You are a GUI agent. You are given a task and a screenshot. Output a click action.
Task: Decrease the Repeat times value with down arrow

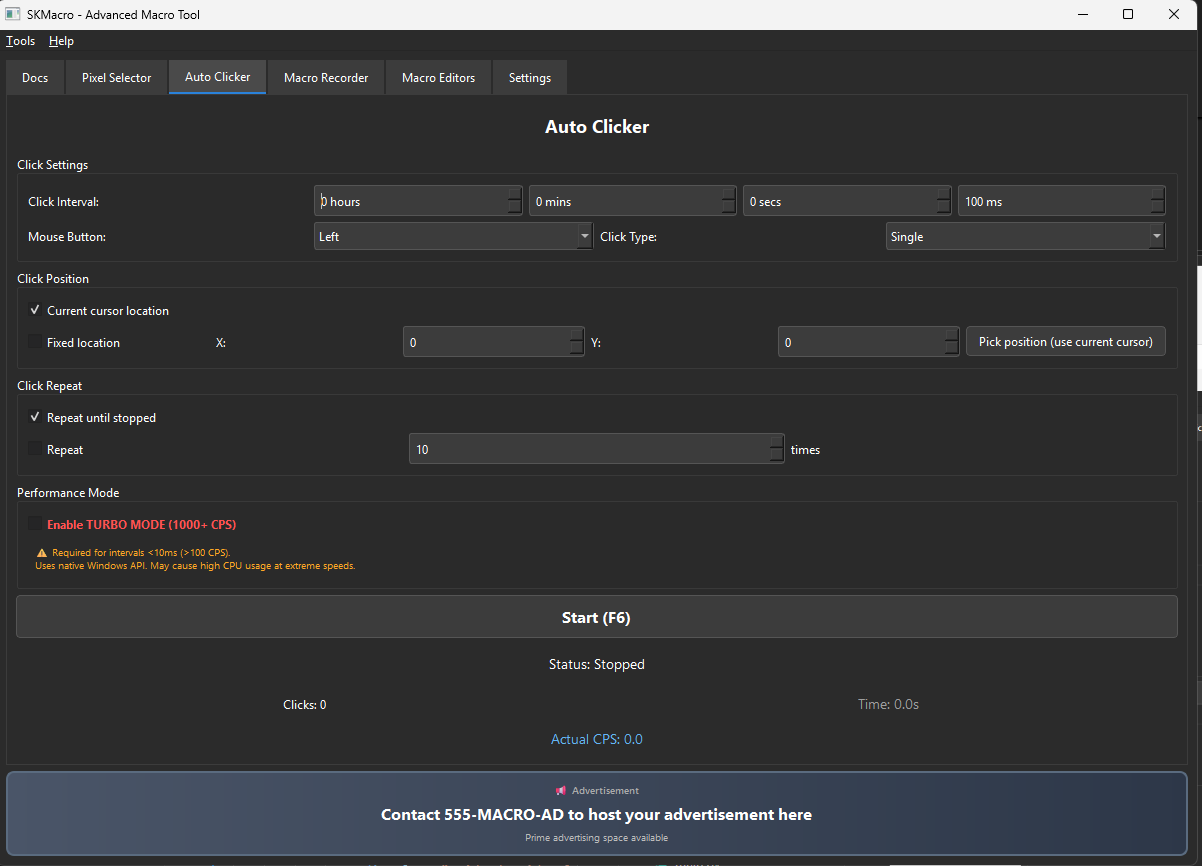[x=777, y=456]
